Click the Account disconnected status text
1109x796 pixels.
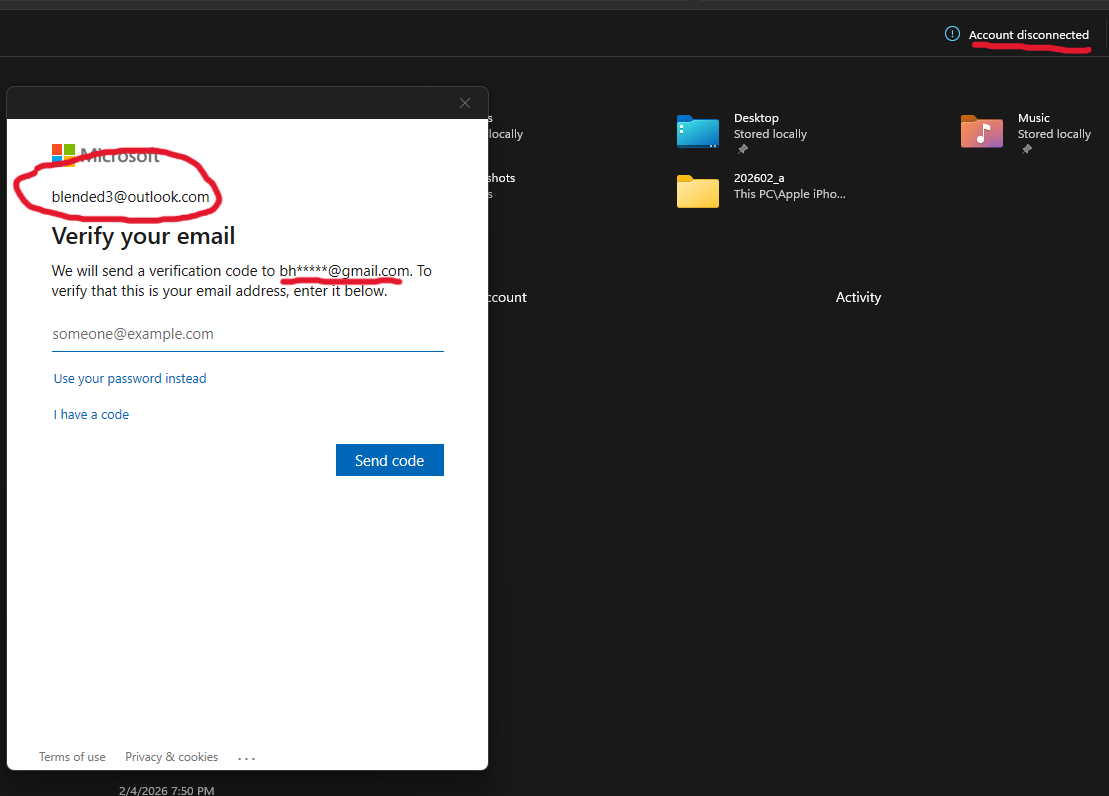pos(1028,35)
